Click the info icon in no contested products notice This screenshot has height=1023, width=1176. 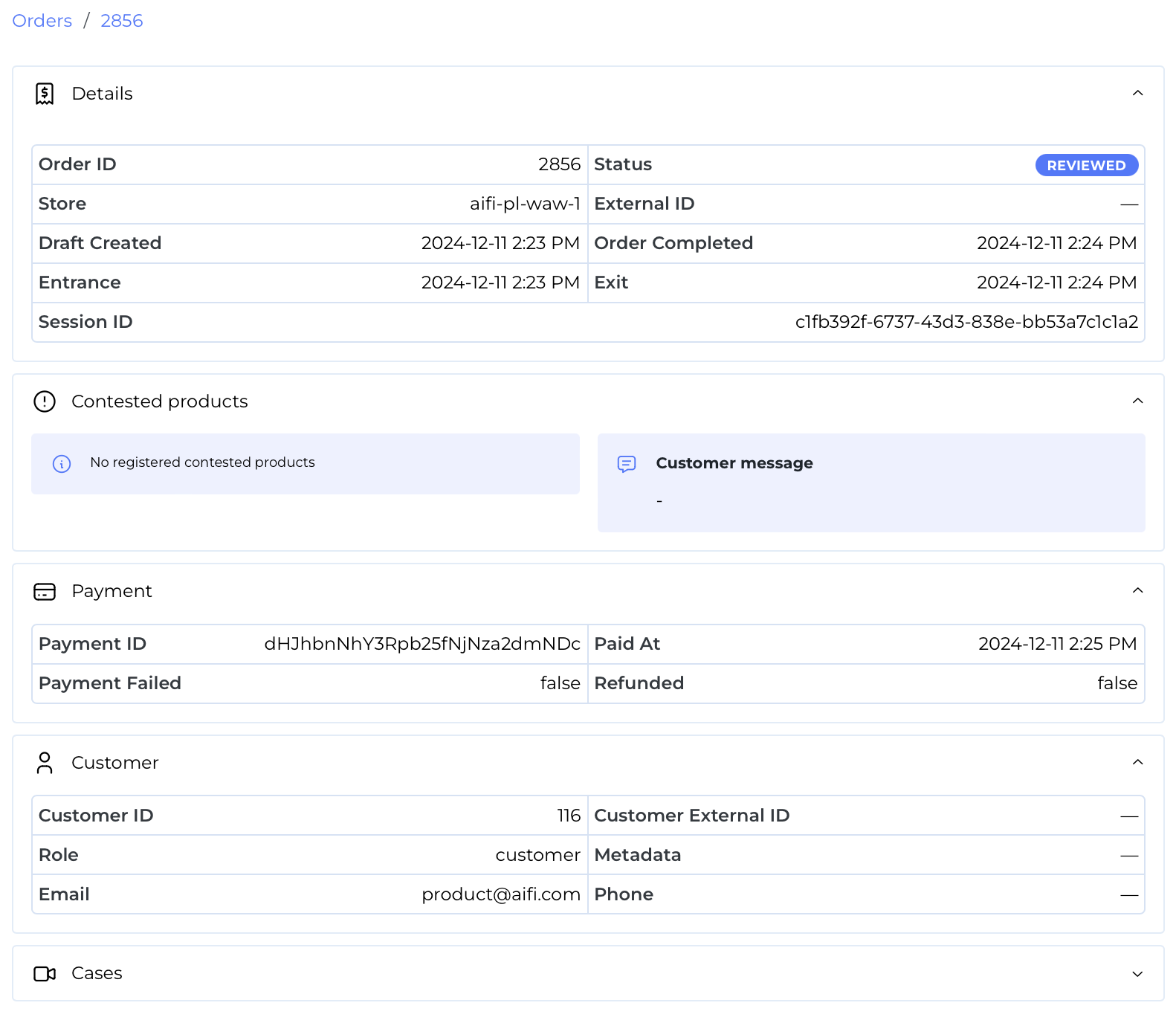pyautogui.click(x=62, y=464)
